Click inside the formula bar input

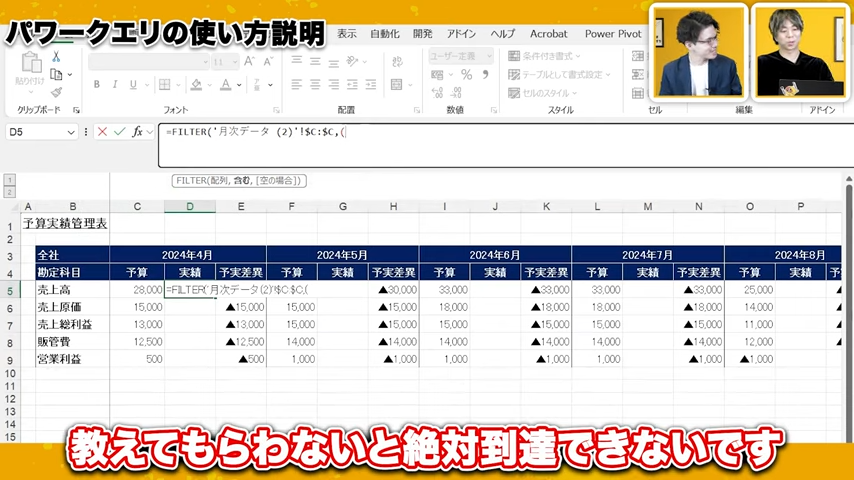click(507, 145)
